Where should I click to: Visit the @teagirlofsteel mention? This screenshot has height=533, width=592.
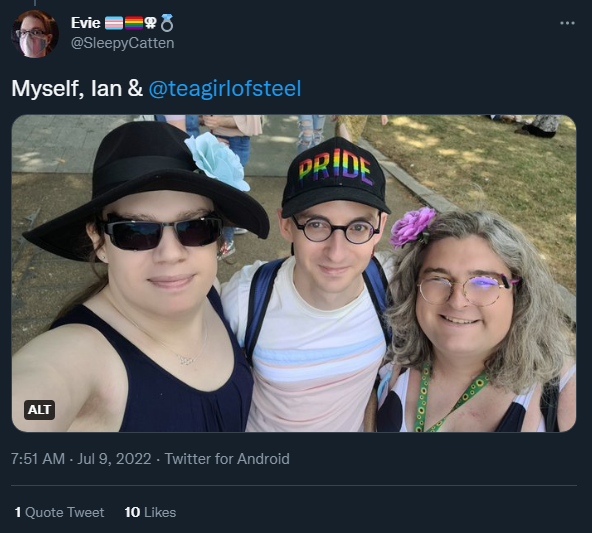(225, 89)
